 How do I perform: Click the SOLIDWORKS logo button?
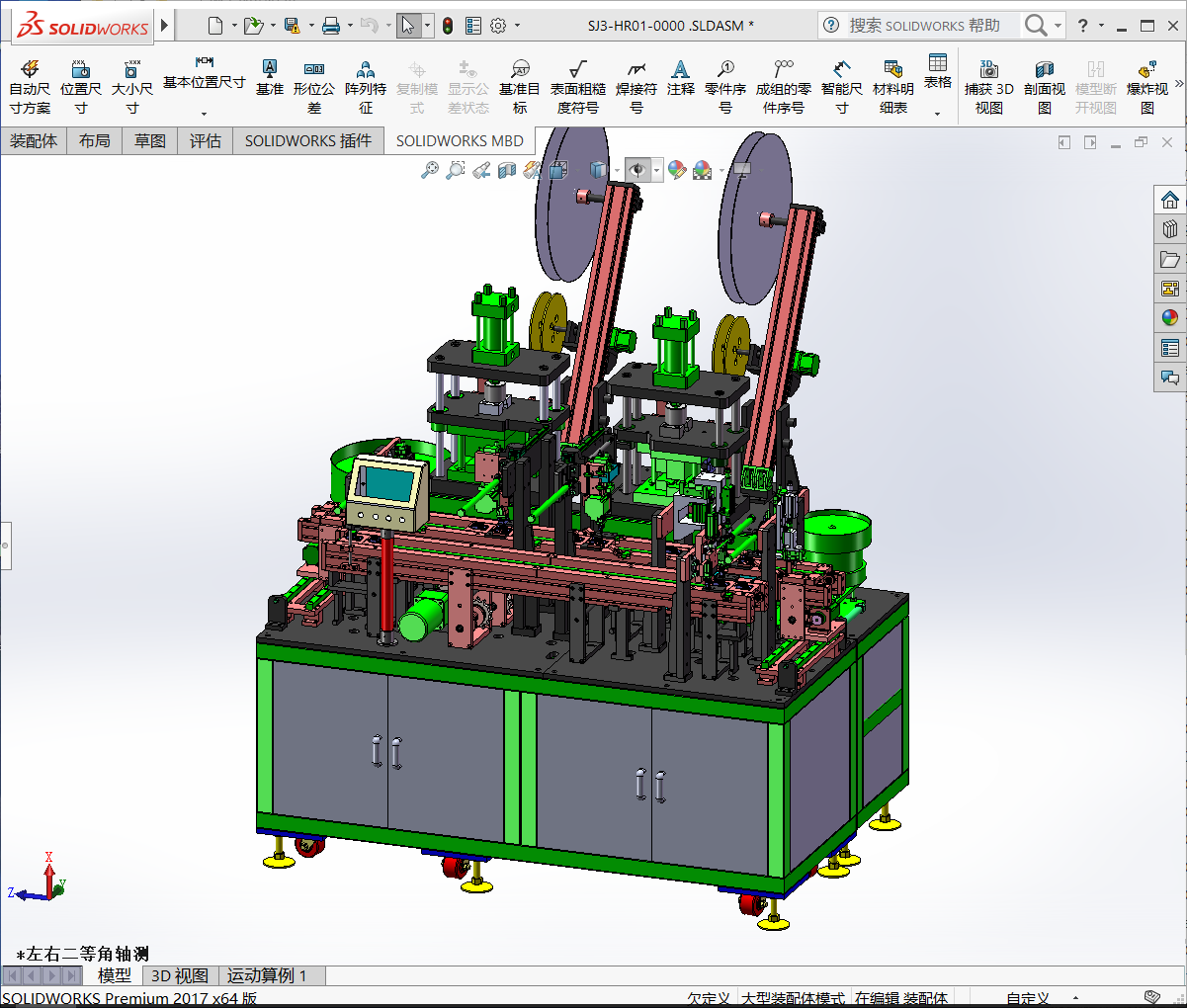(x=83, y=26)
